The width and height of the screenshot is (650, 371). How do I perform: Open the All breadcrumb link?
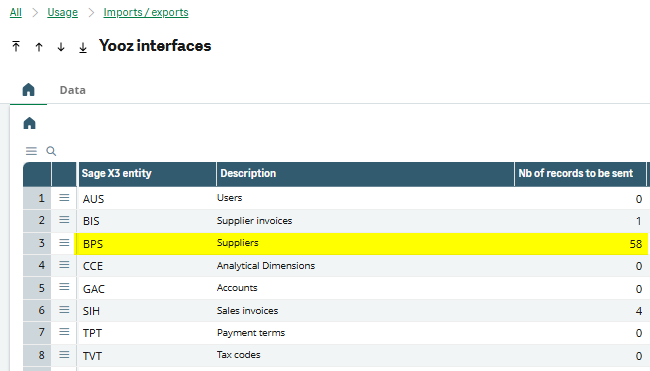point(16,12)
